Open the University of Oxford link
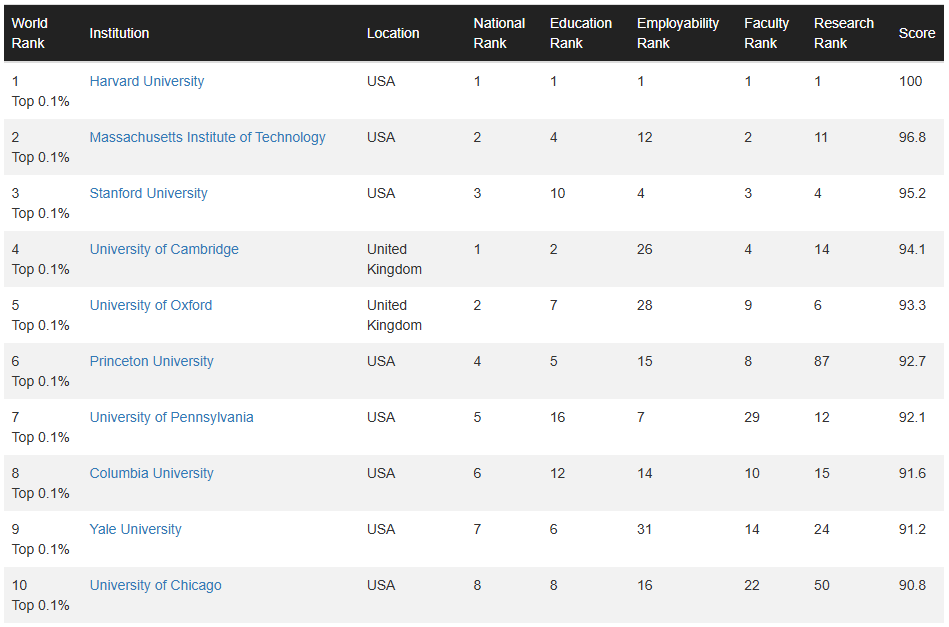 (x=150, y=305)
